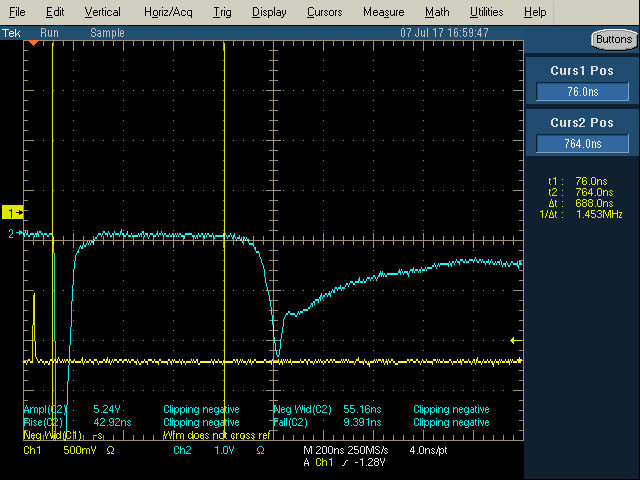Open the Edit menu
Screen dimensions: 640x480
point(55,12)
